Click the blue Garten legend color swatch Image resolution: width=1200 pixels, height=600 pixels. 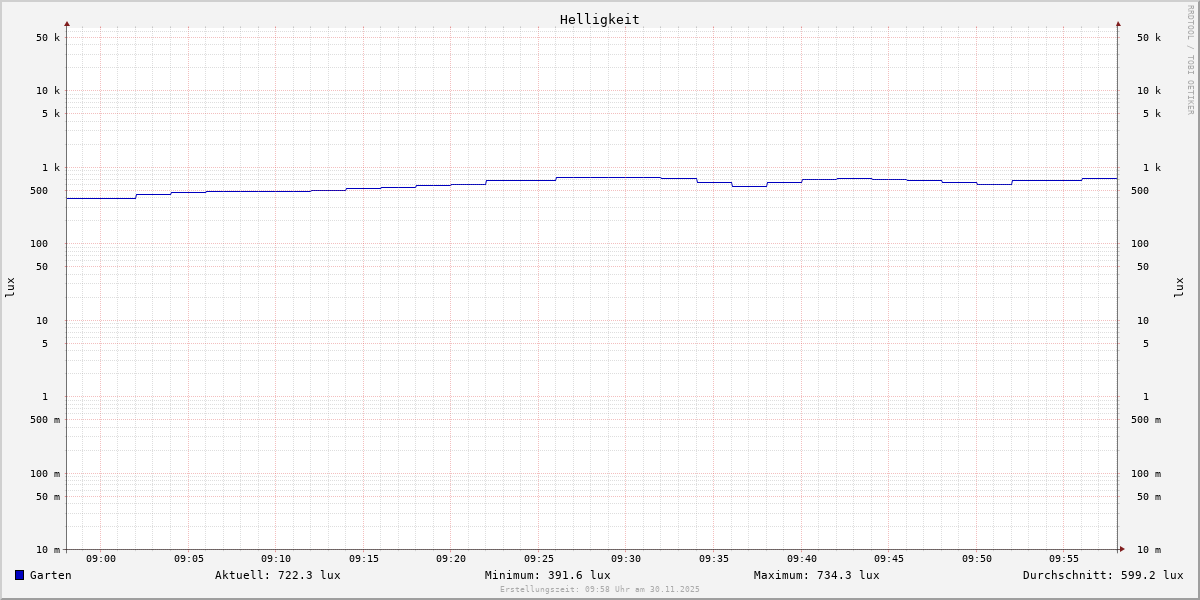coord(19,575)
